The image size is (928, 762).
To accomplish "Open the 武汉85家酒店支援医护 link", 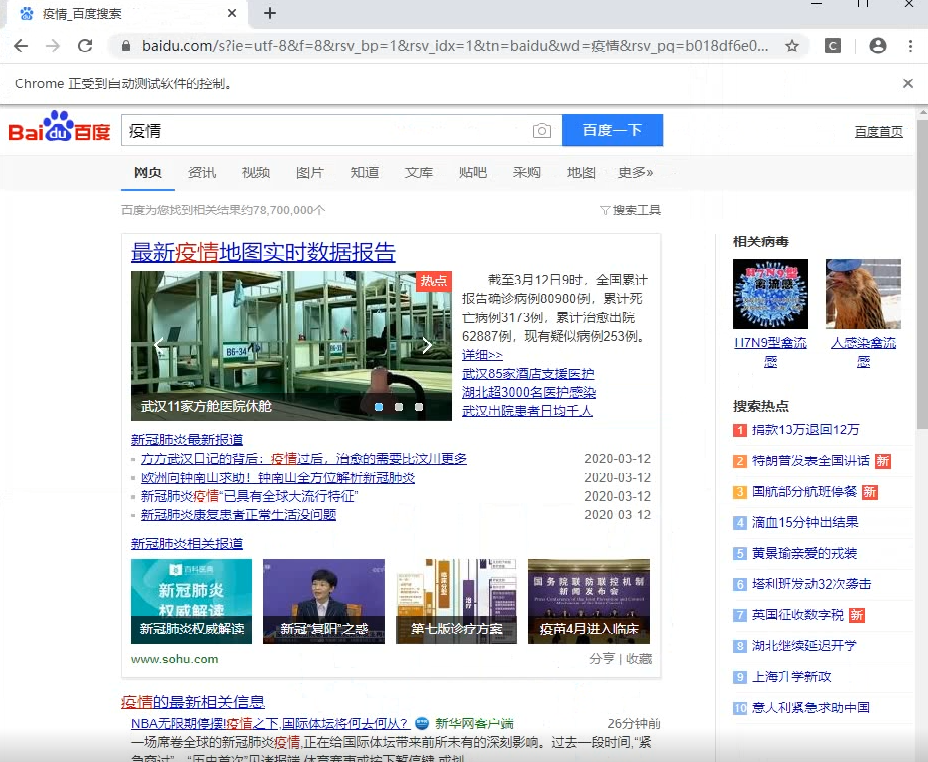I will click(528, 374).
